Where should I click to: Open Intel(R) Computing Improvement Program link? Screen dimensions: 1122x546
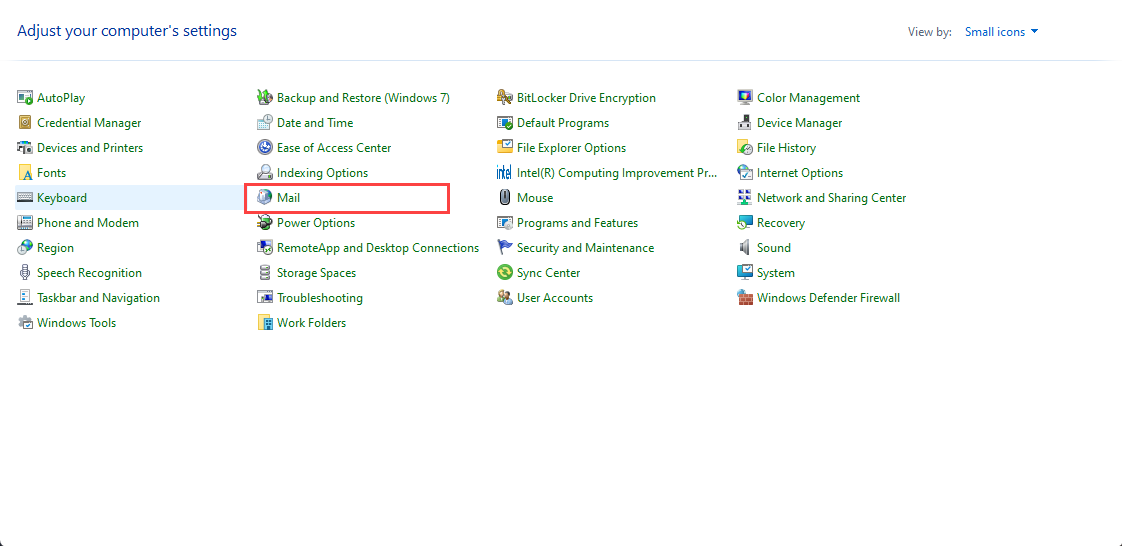pyautogui.click(x=617, y=173)
